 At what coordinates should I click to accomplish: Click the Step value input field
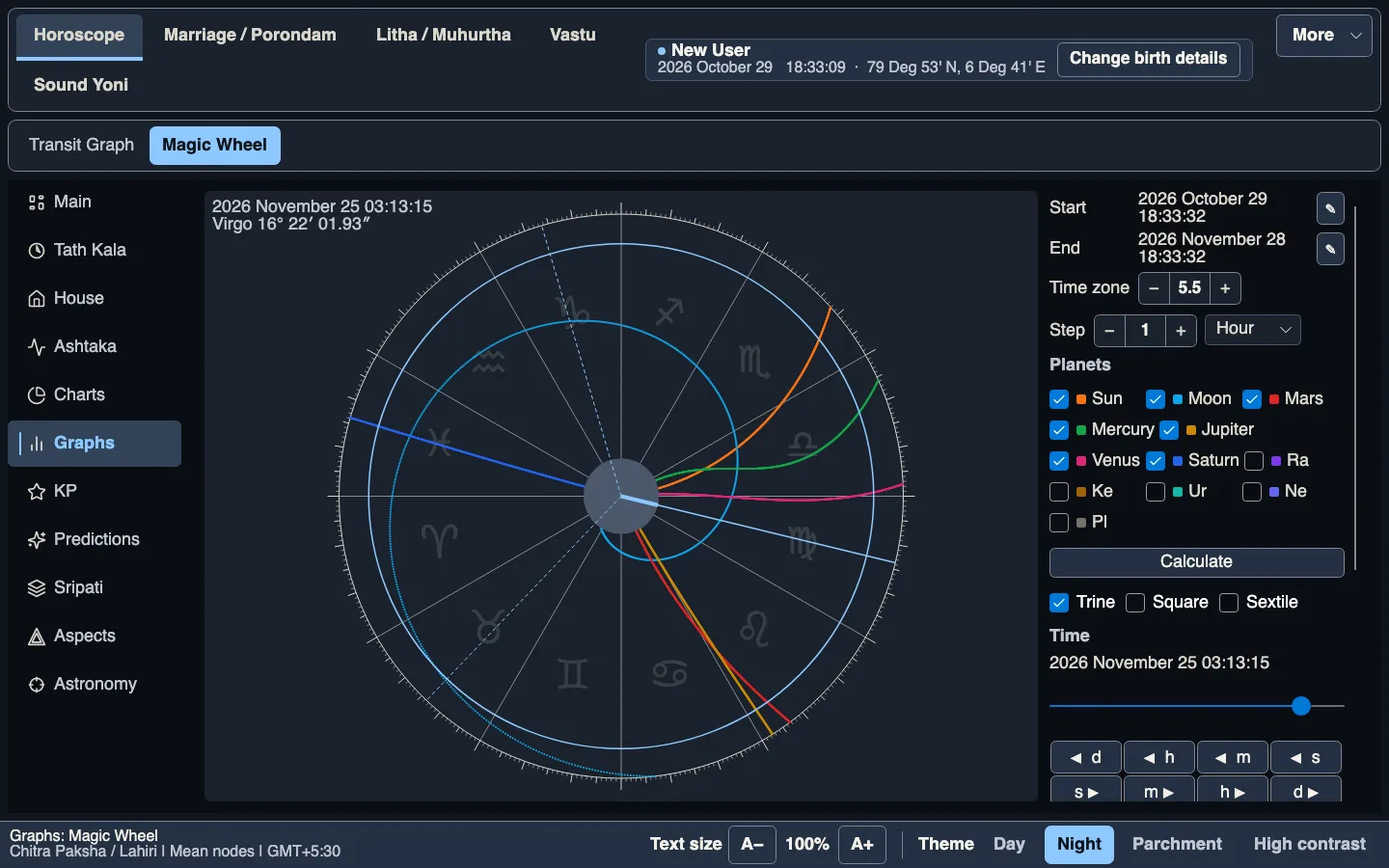pos(1145,331)
